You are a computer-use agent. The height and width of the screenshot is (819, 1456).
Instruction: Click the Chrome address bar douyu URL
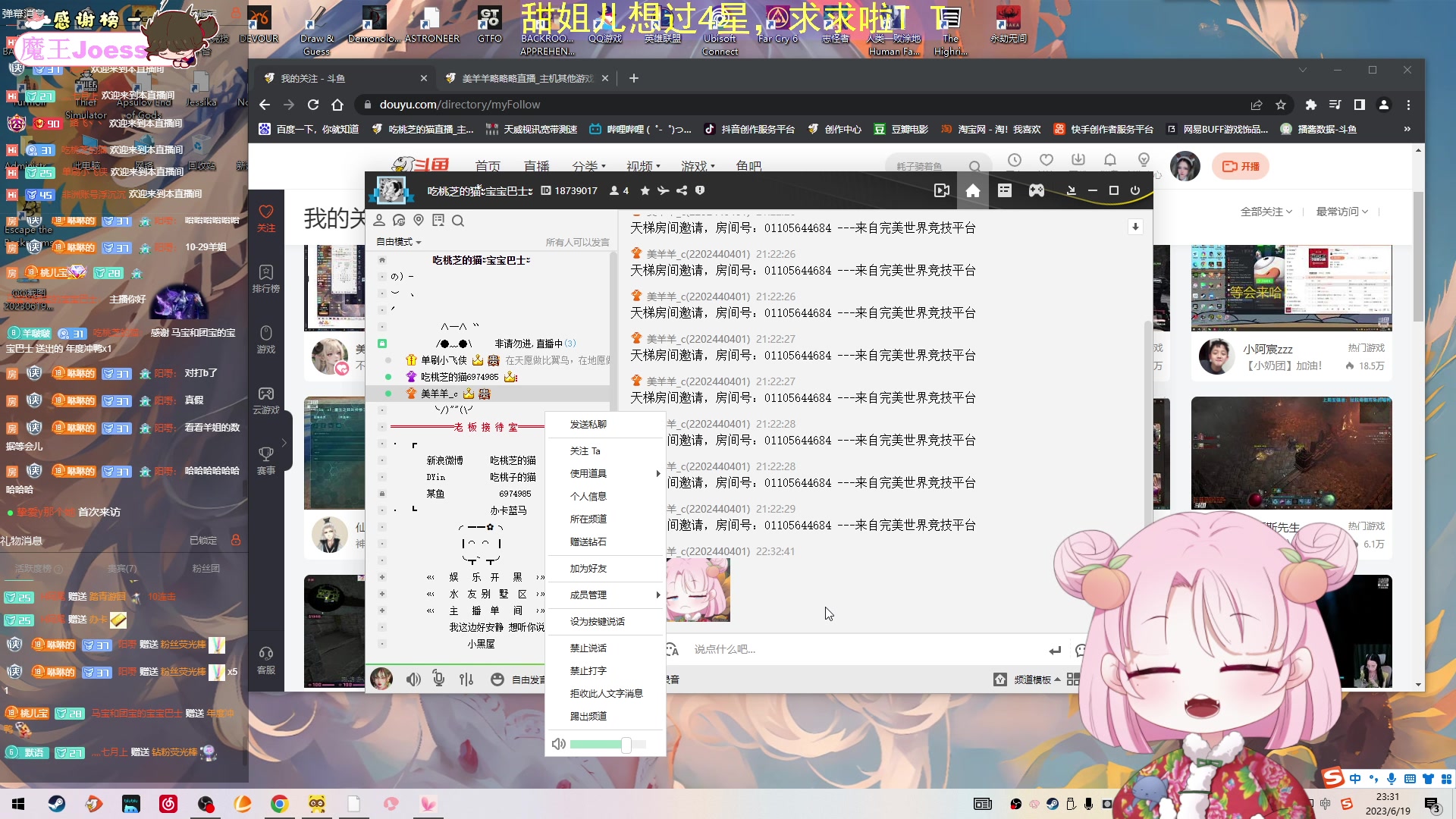tap(460, 105)
